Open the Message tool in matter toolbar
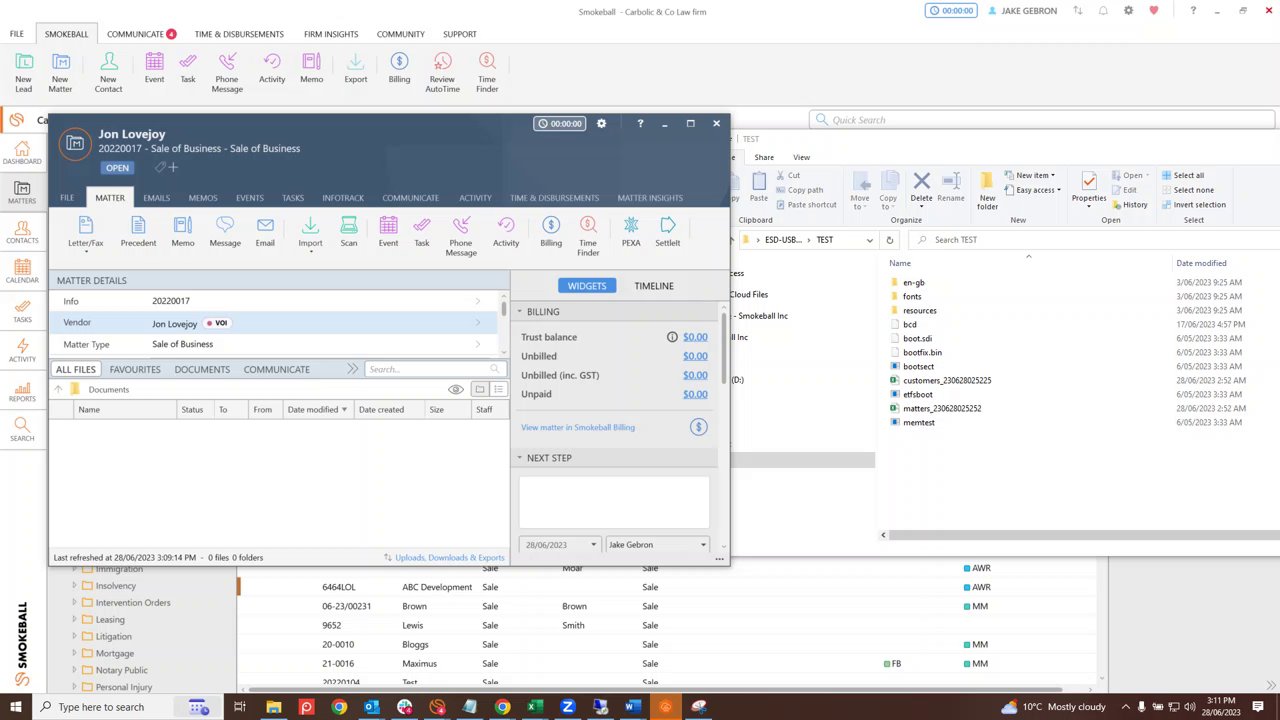 [225, 231]
